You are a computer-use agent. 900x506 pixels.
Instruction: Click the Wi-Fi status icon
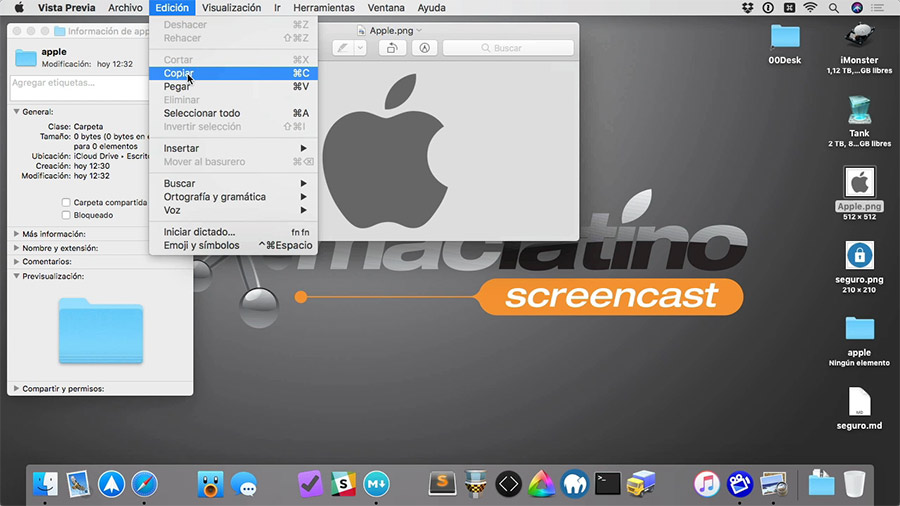pyautogui.click(x=810, y=7)
